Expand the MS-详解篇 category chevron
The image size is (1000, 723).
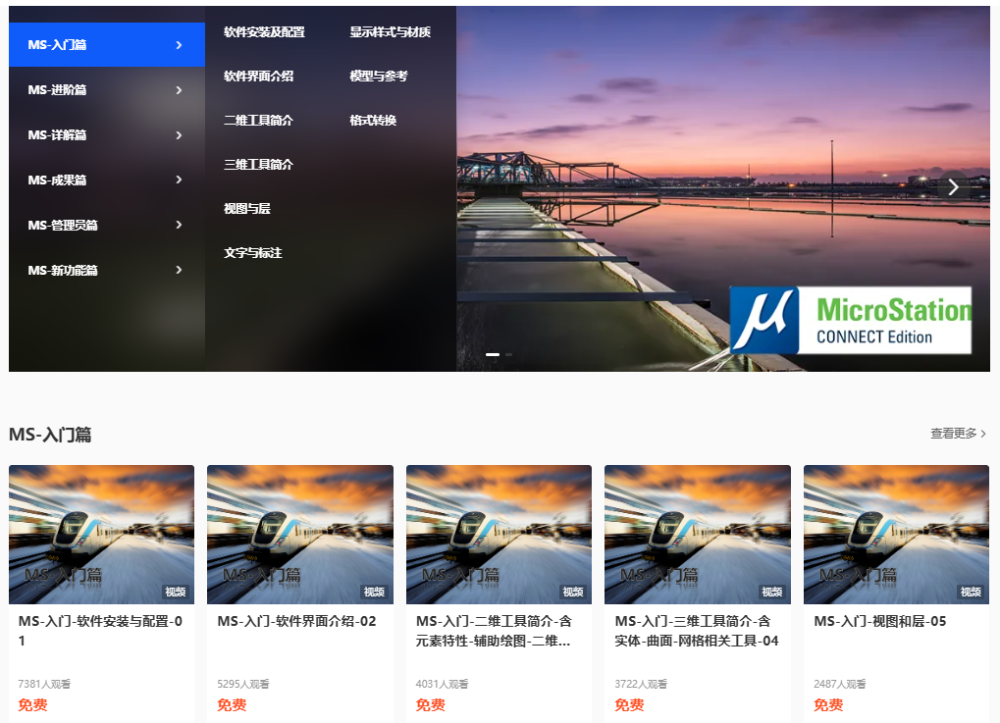click(x=179, y=135)
